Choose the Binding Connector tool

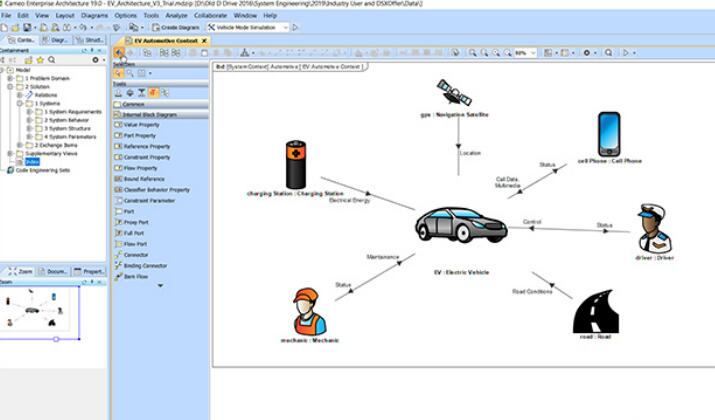[x=143, y=266]
